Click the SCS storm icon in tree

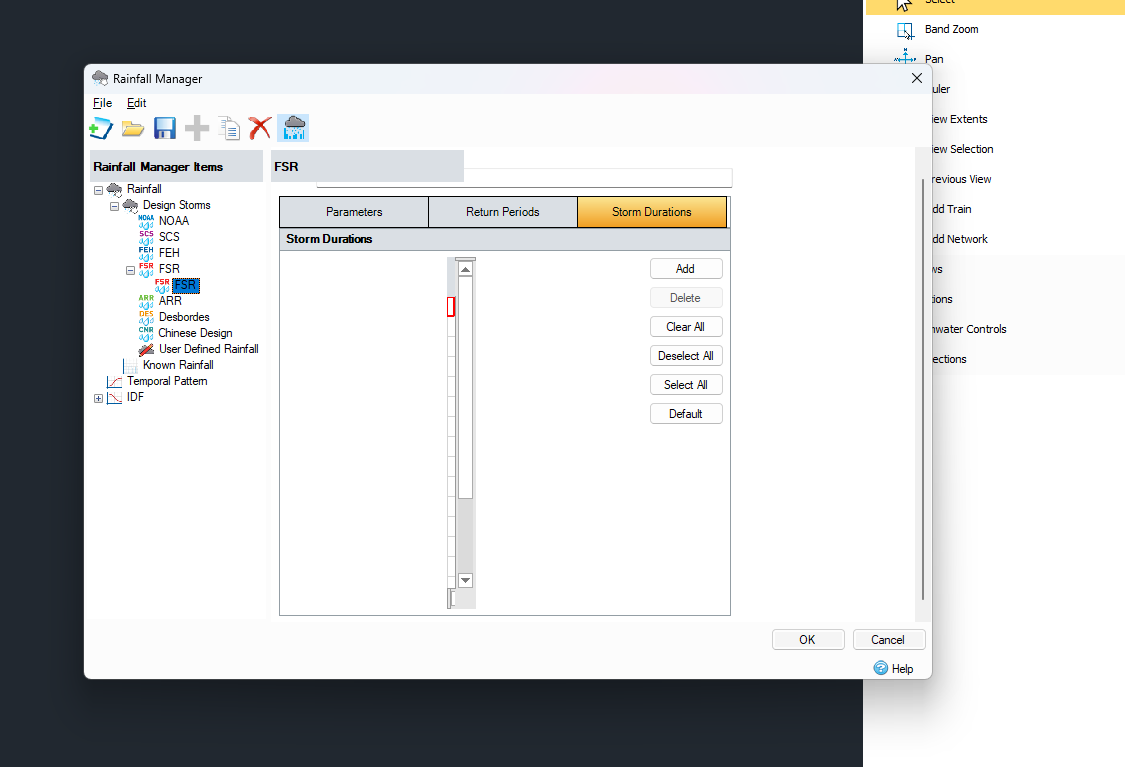tap(146, 236)
